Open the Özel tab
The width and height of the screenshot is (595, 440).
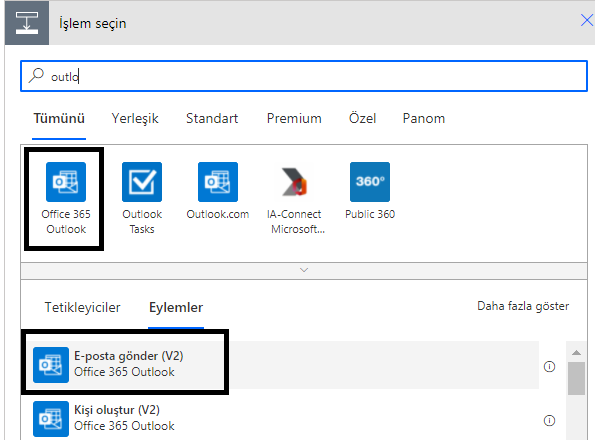pyautogui.click(x=362, y=118)
